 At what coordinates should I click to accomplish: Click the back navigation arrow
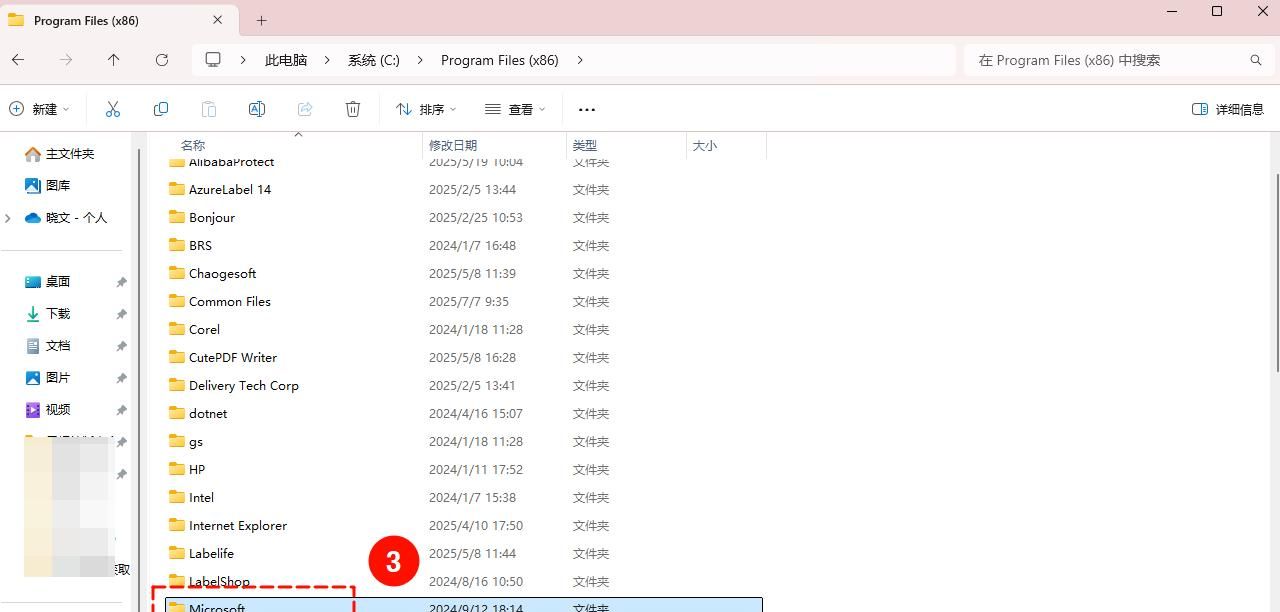point(17,60)
